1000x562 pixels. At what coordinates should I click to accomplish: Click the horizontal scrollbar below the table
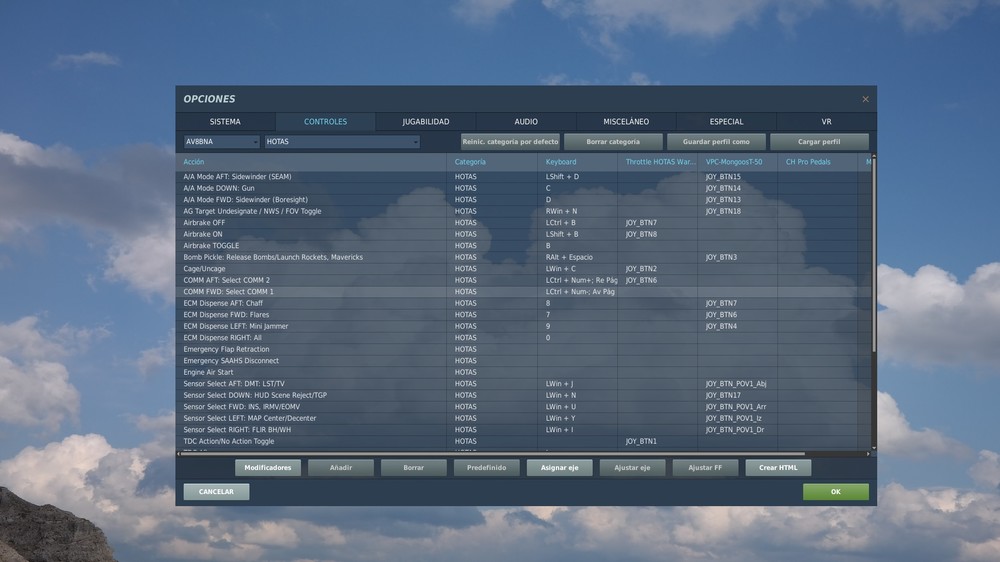pos(493,454)
